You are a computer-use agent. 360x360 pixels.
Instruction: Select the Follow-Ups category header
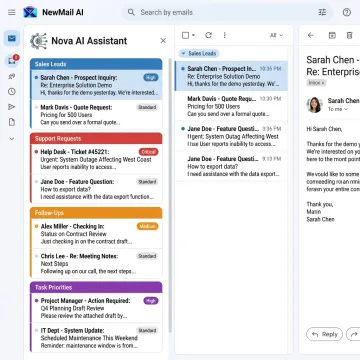pyautogui.click(x=96, y=213)
